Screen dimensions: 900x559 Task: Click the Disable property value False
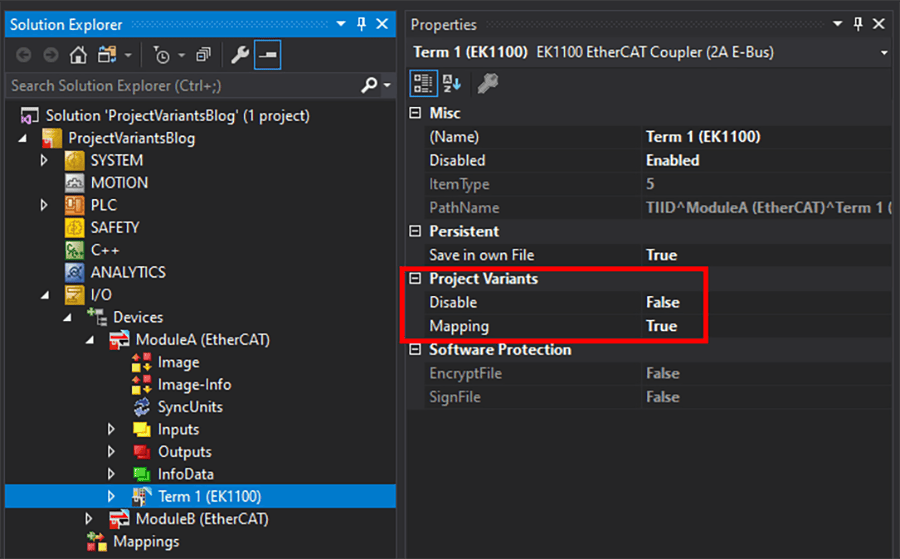pos(663,302)
